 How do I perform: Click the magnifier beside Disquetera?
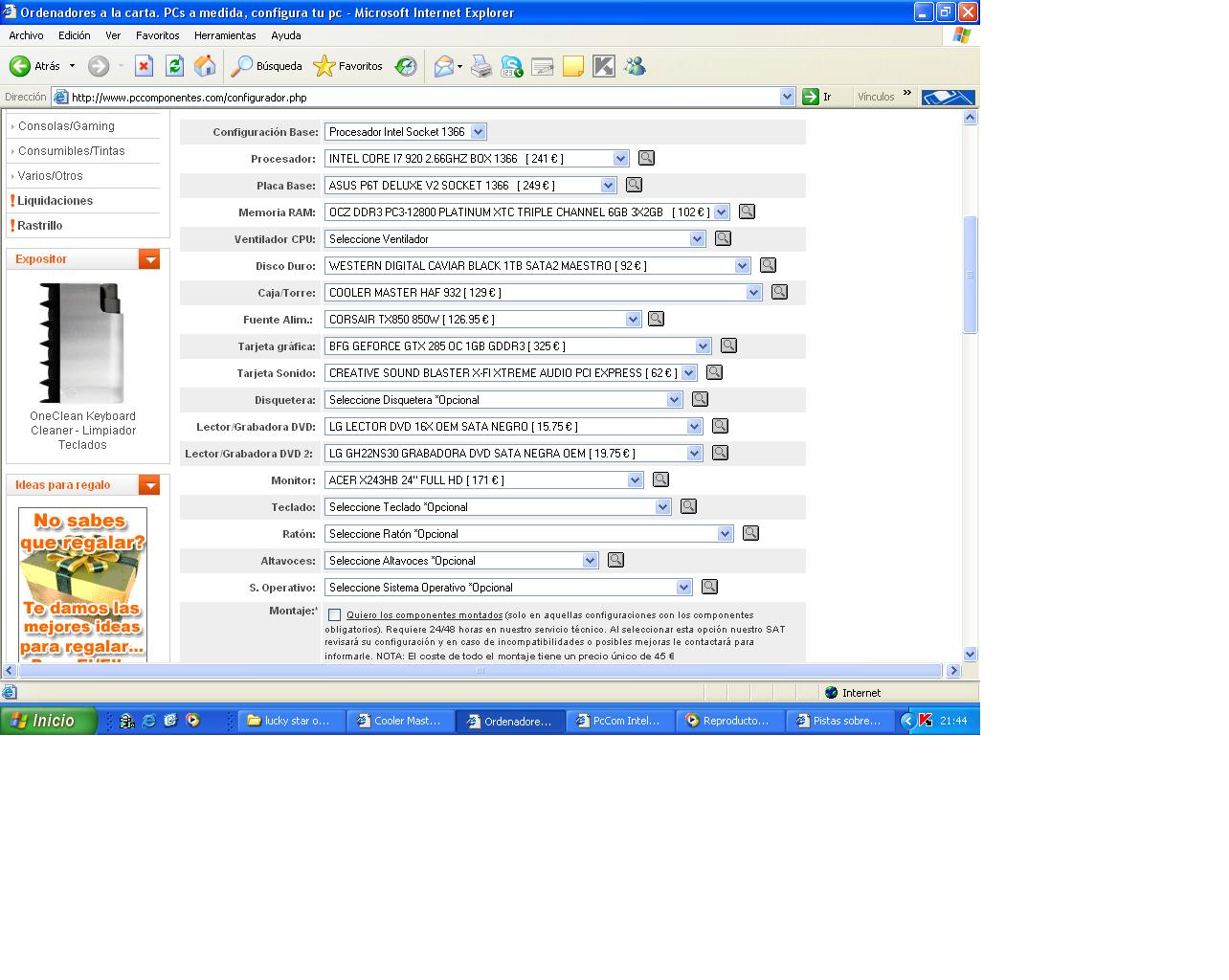pyautogui.click(x=700, y=399)
